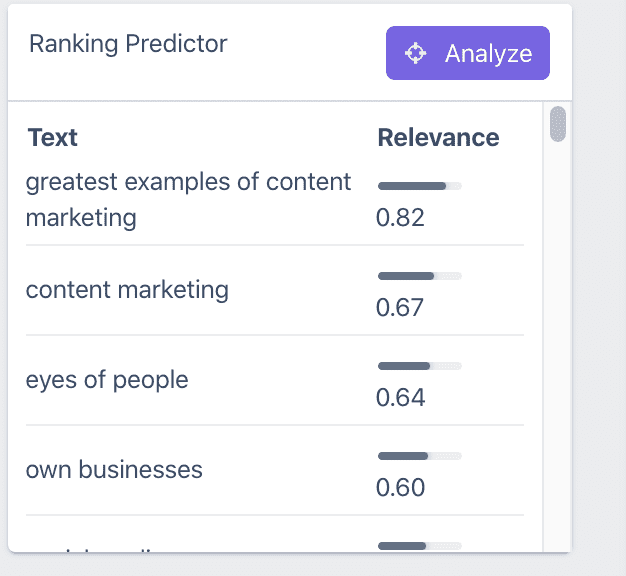Click the scrollbar track below the thumb
626x576 pixels.
(558, 350)
